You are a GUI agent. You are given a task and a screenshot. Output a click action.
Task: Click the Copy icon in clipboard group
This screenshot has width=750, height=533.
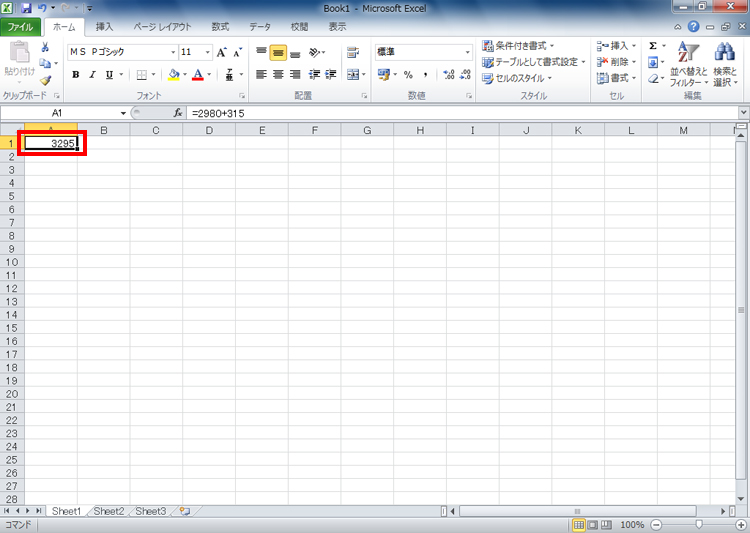coord(45,63)
